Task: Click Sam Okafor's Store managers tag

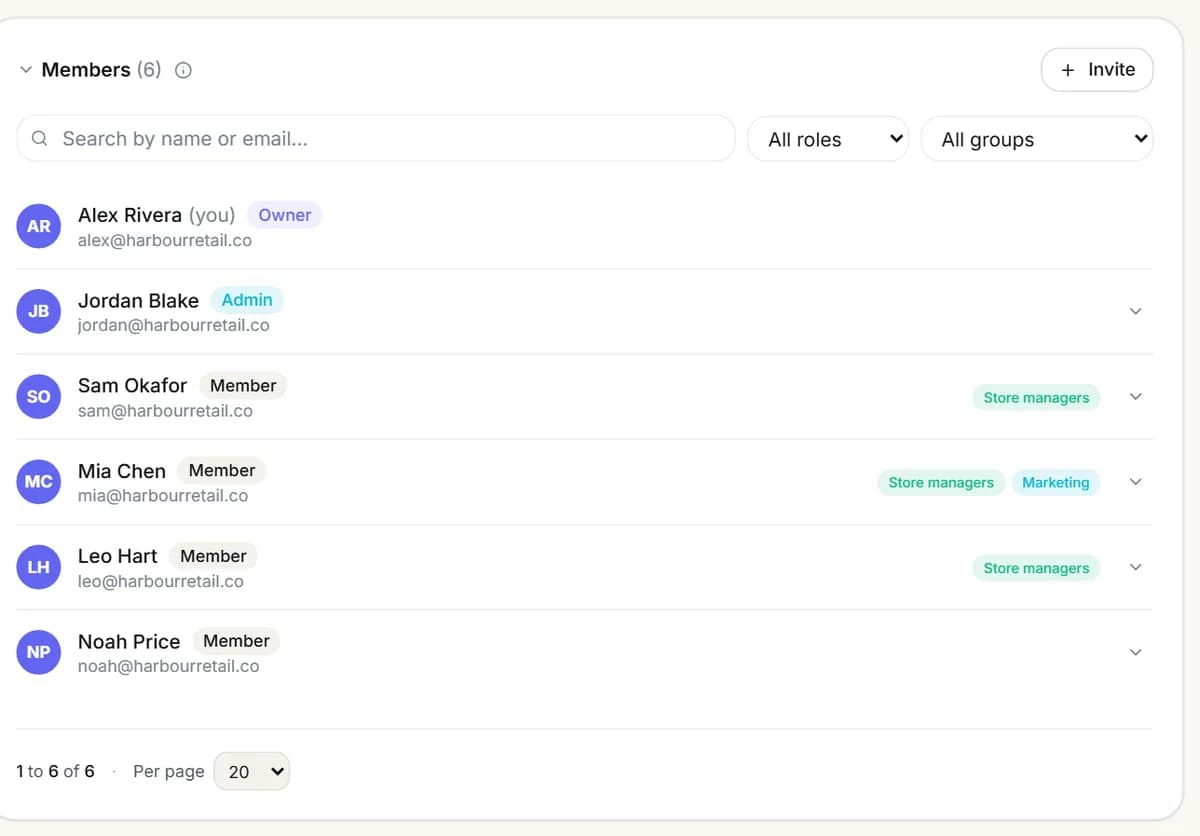Action: (1036, 397)
